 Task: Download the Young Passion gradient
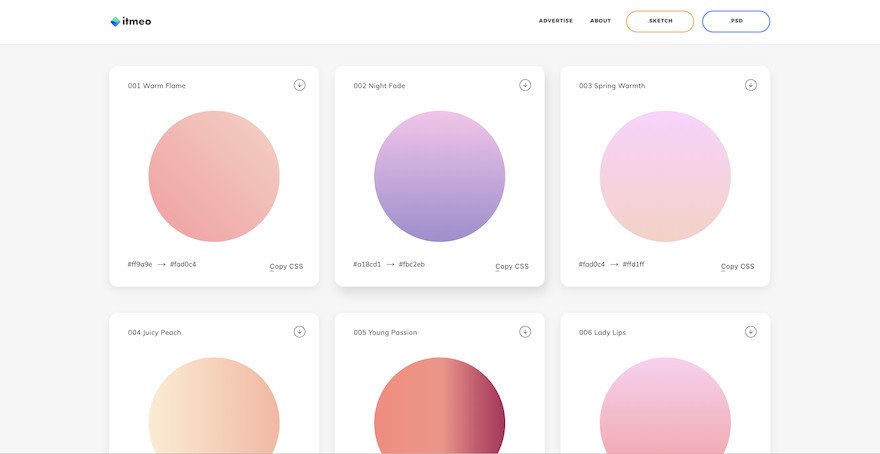[x=525, y=332]
